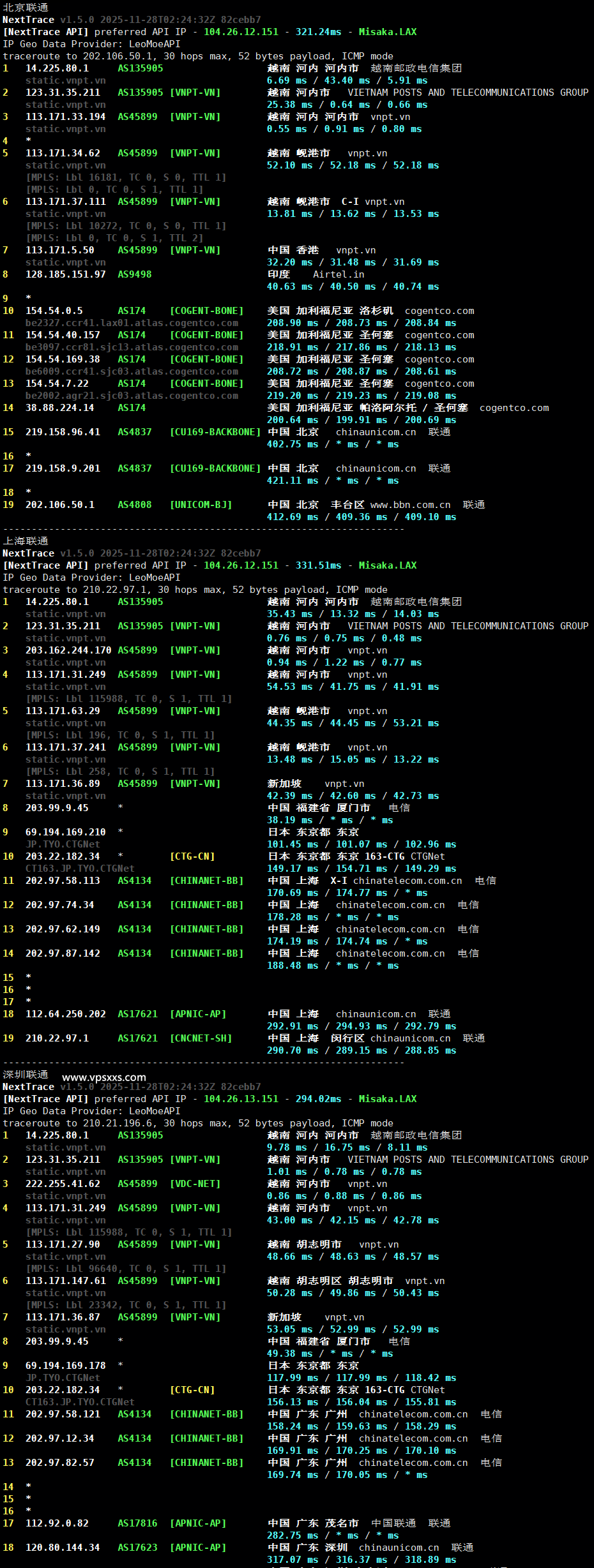This screenshot has width=594, height=1568.
Task: Click hop IP 113.171.5.50
Action: [60, 250]
